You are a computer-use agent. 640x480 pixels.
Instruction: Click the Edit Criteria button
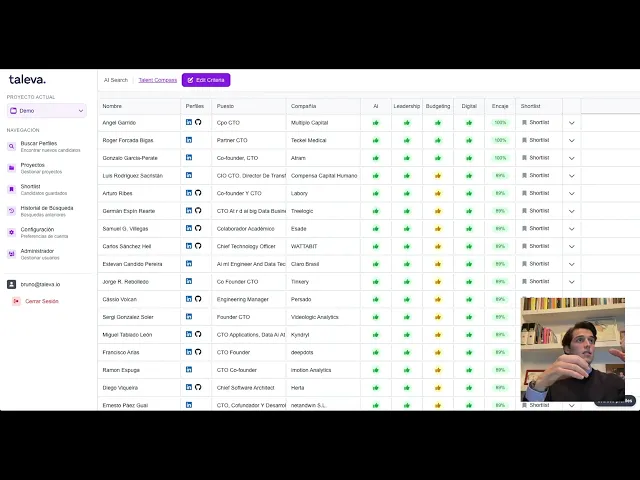click(206, 80)
